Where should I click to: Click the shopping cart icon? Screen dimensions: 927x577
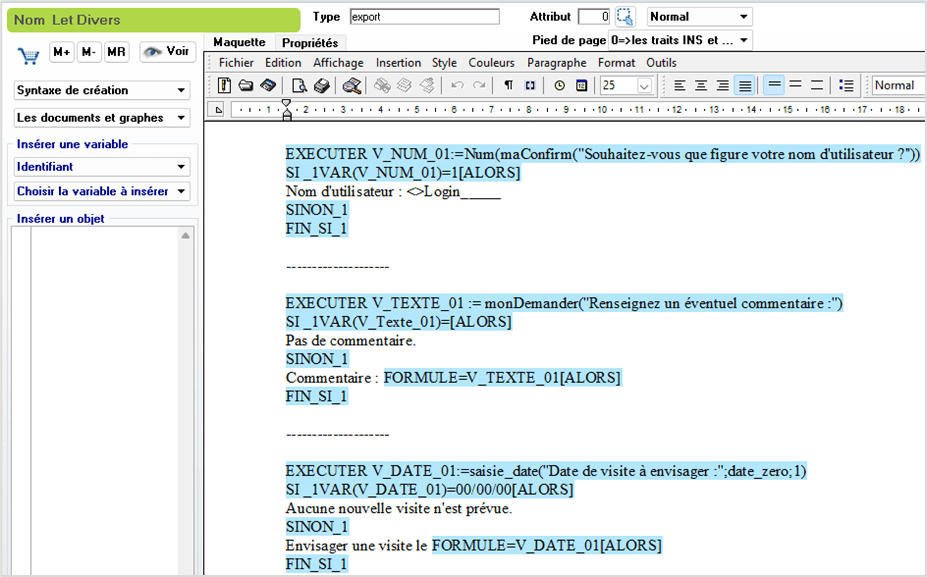[x=28, y=56]
